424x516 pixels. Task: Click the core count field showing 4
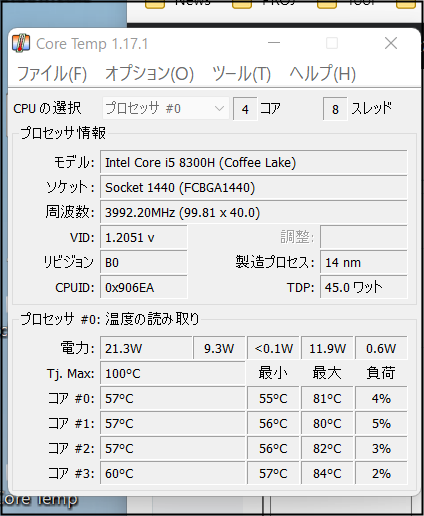(x=245, y=109)
